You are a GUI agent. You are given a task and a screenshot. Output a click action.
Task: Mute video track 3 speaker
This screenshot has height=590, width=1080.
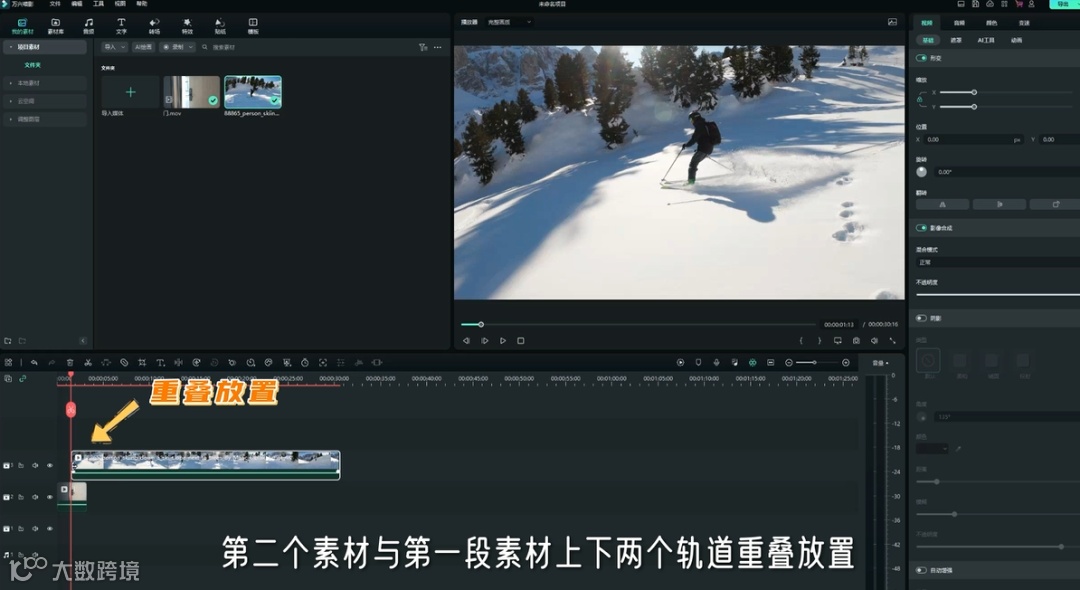35,465
